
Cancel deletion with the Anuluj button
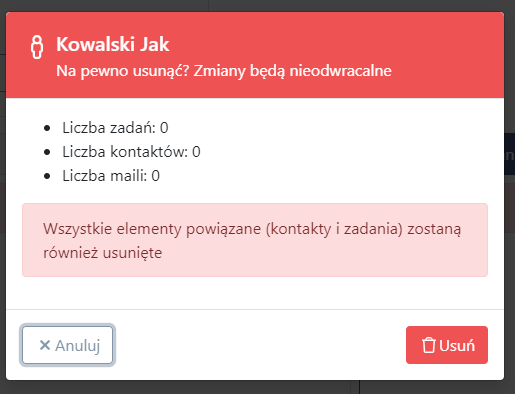click(68, 345)
